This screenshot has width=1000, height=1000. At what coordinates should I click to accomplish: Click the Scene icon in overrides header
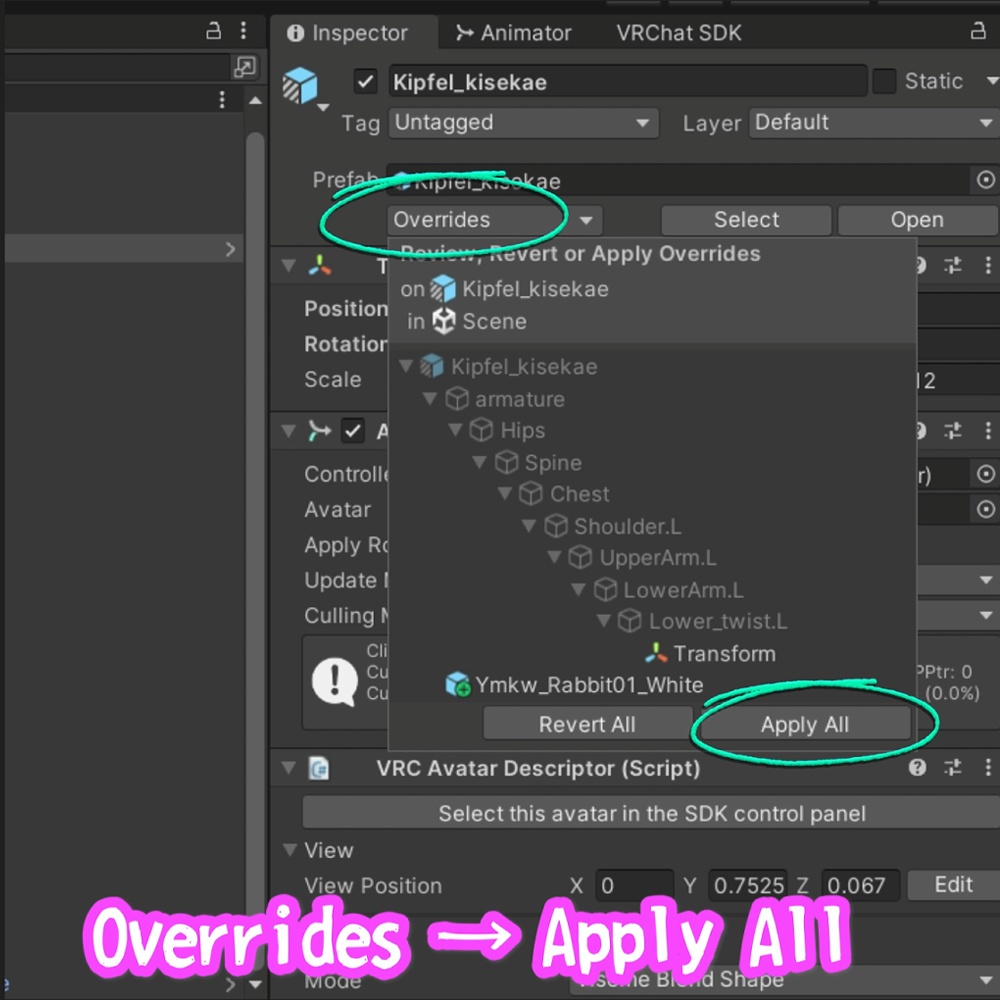(x=444, y=321)
